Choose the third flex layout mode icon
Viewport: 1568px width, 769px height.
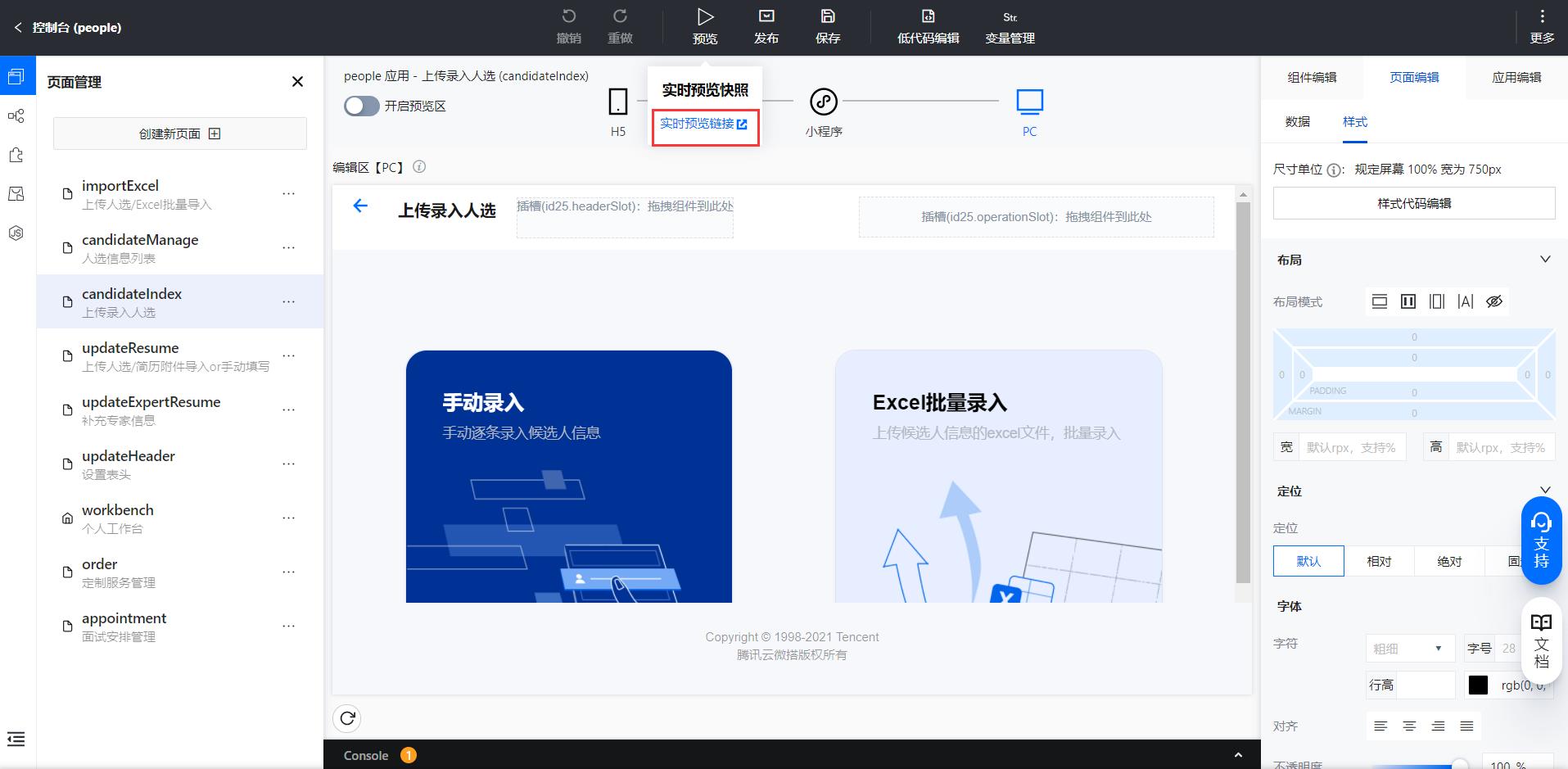(1437, 301)
